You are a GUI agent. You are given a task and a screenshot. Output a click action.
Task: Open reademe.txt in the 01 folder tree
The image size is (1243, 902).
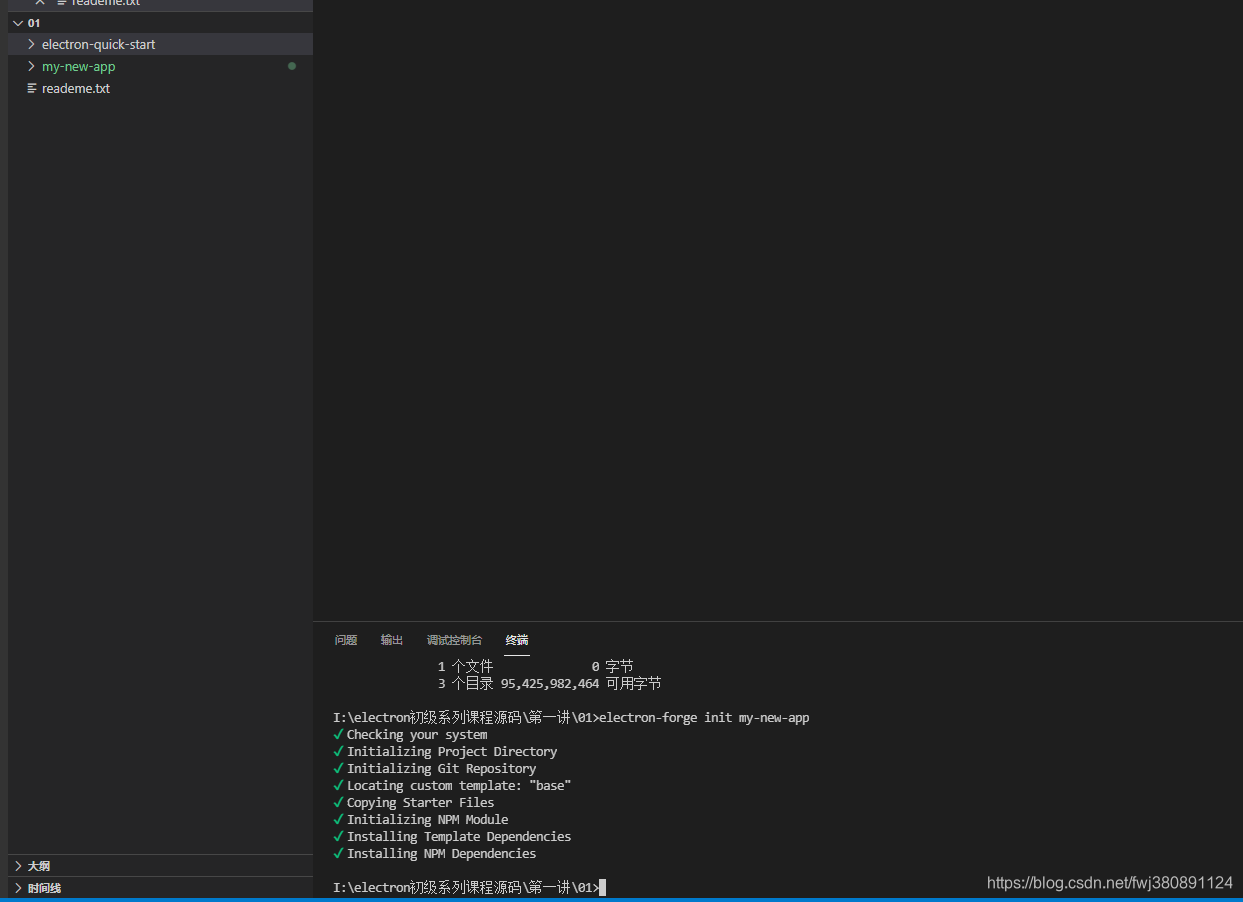(x=76, y=88)
